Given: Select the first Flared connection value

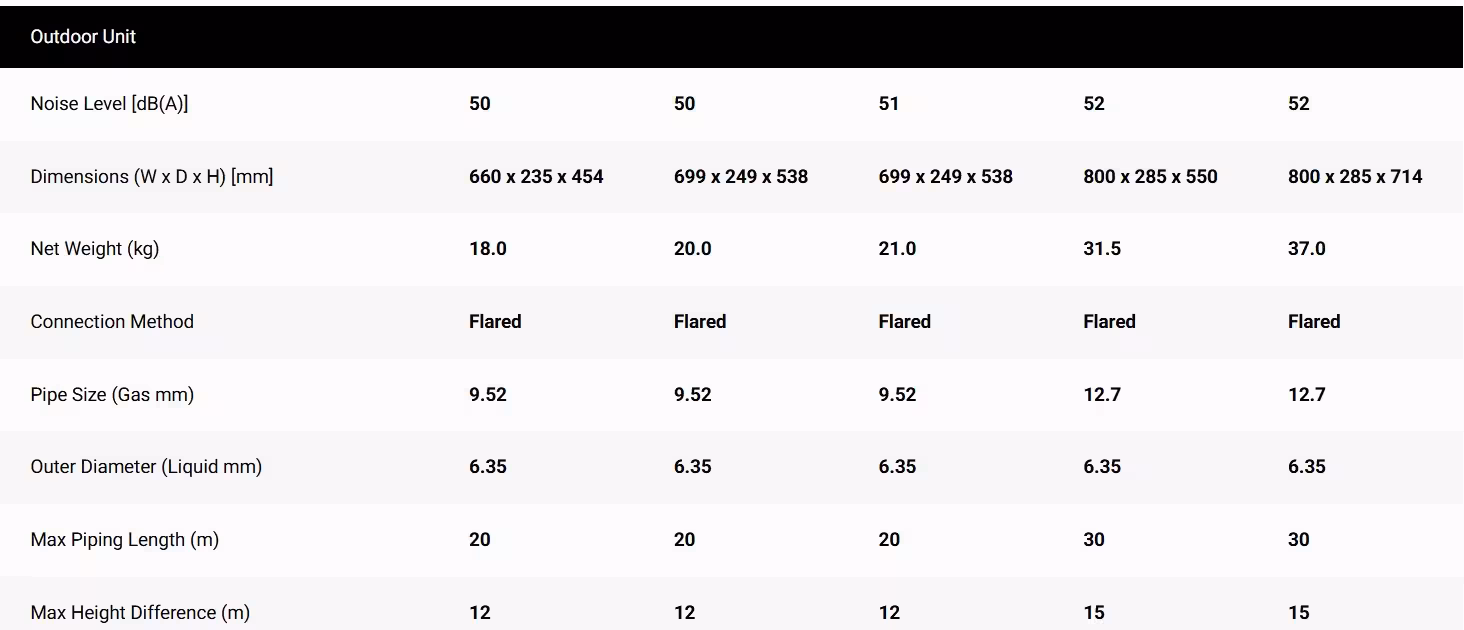Looking at the screenshot, I should pyautogui.click(x=495, y=322).
